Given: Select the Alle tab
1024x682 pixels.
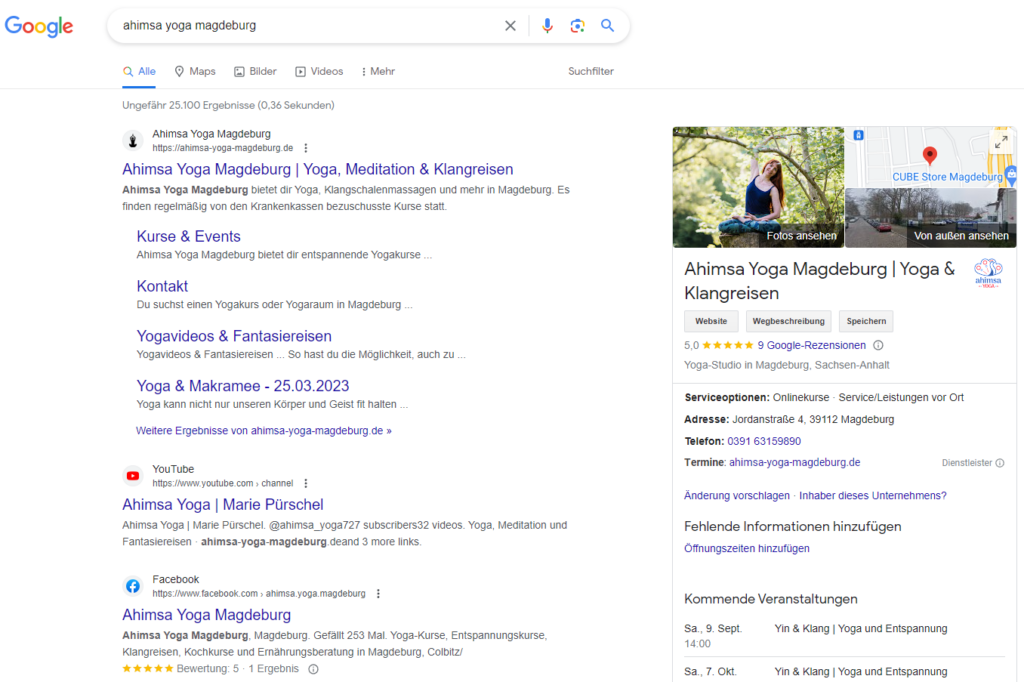Looking at the screenshot, I should (x=140, y=71).
